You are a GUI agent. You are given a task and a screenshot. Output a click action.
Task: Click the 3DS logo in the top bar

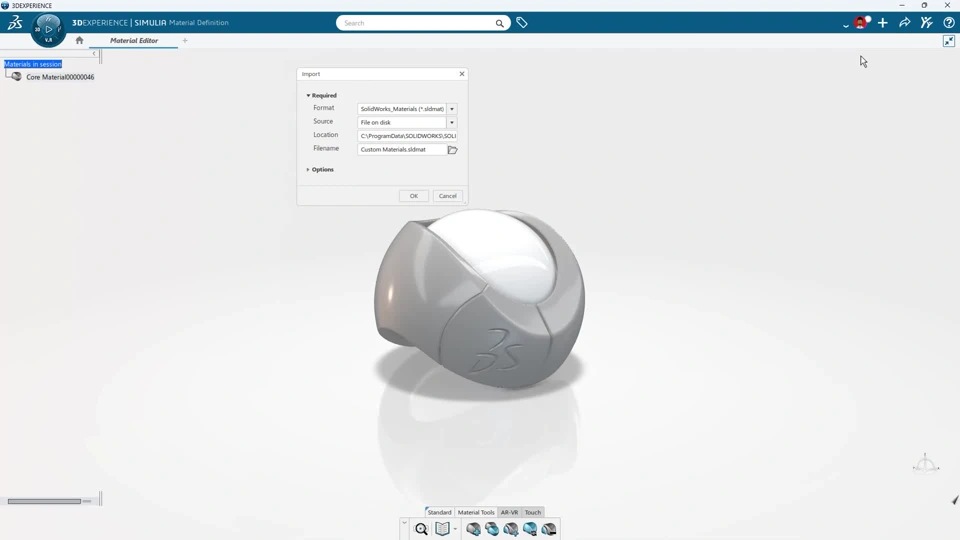coord(15,23)
